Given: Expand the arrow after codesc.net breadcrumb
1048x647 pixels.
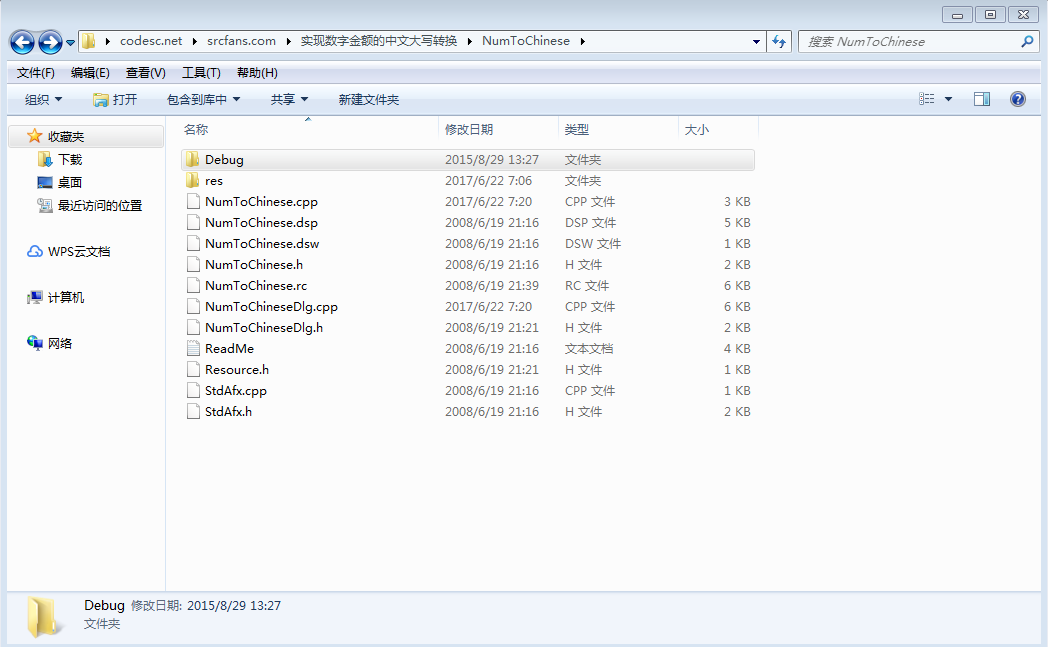Looking at the screenshot, I should (194, 41).
